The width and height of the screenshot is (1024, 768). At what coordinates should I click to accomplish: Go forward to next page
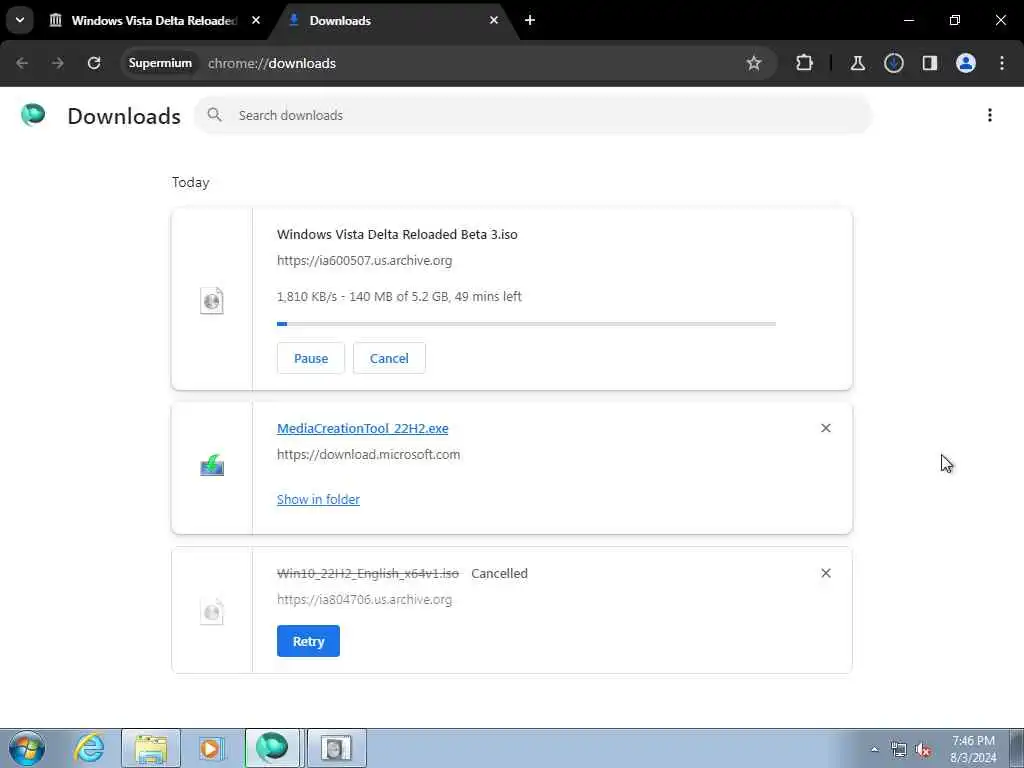[57, 63]
